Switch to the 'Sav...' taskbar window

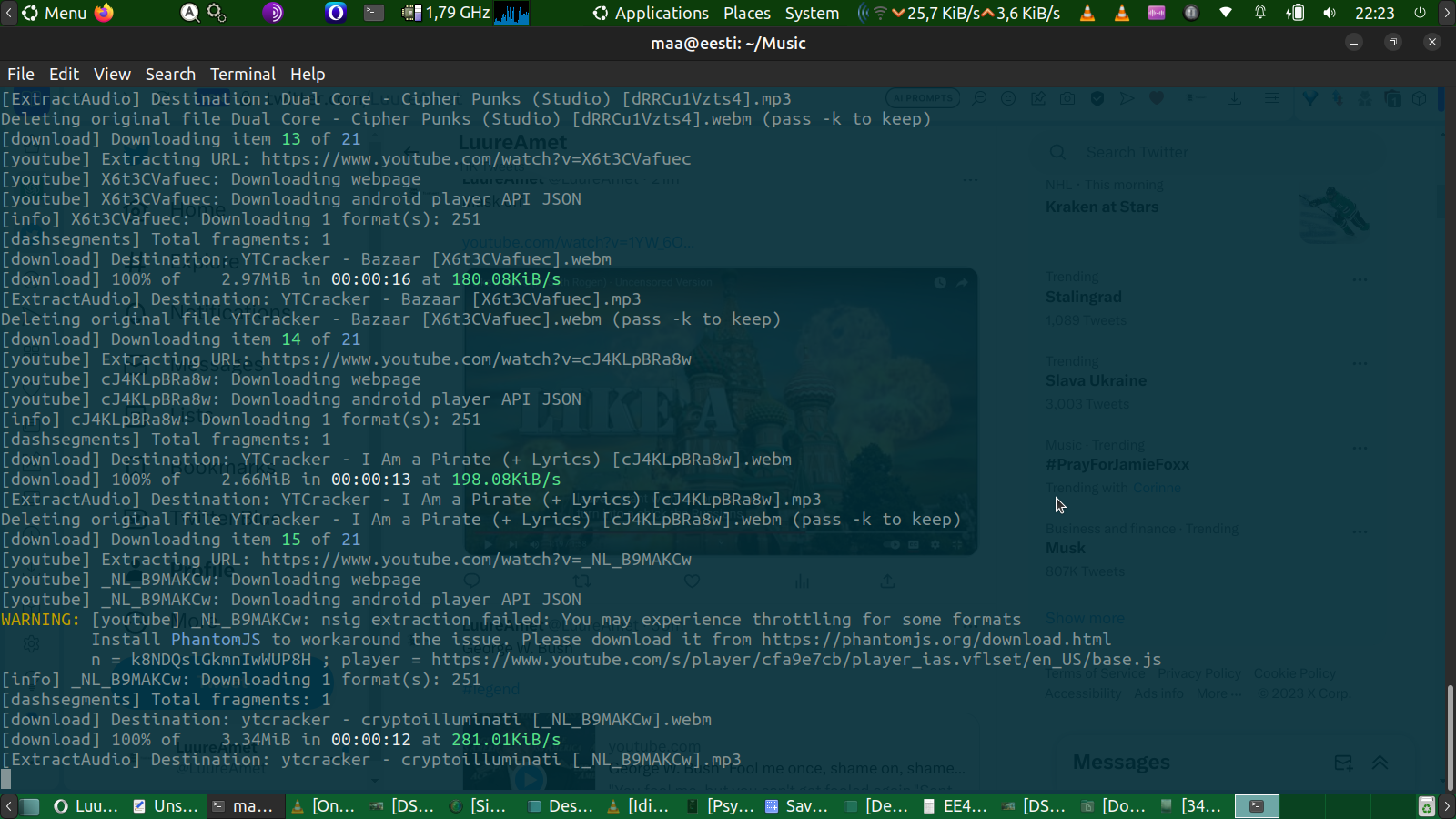(796, 806)
